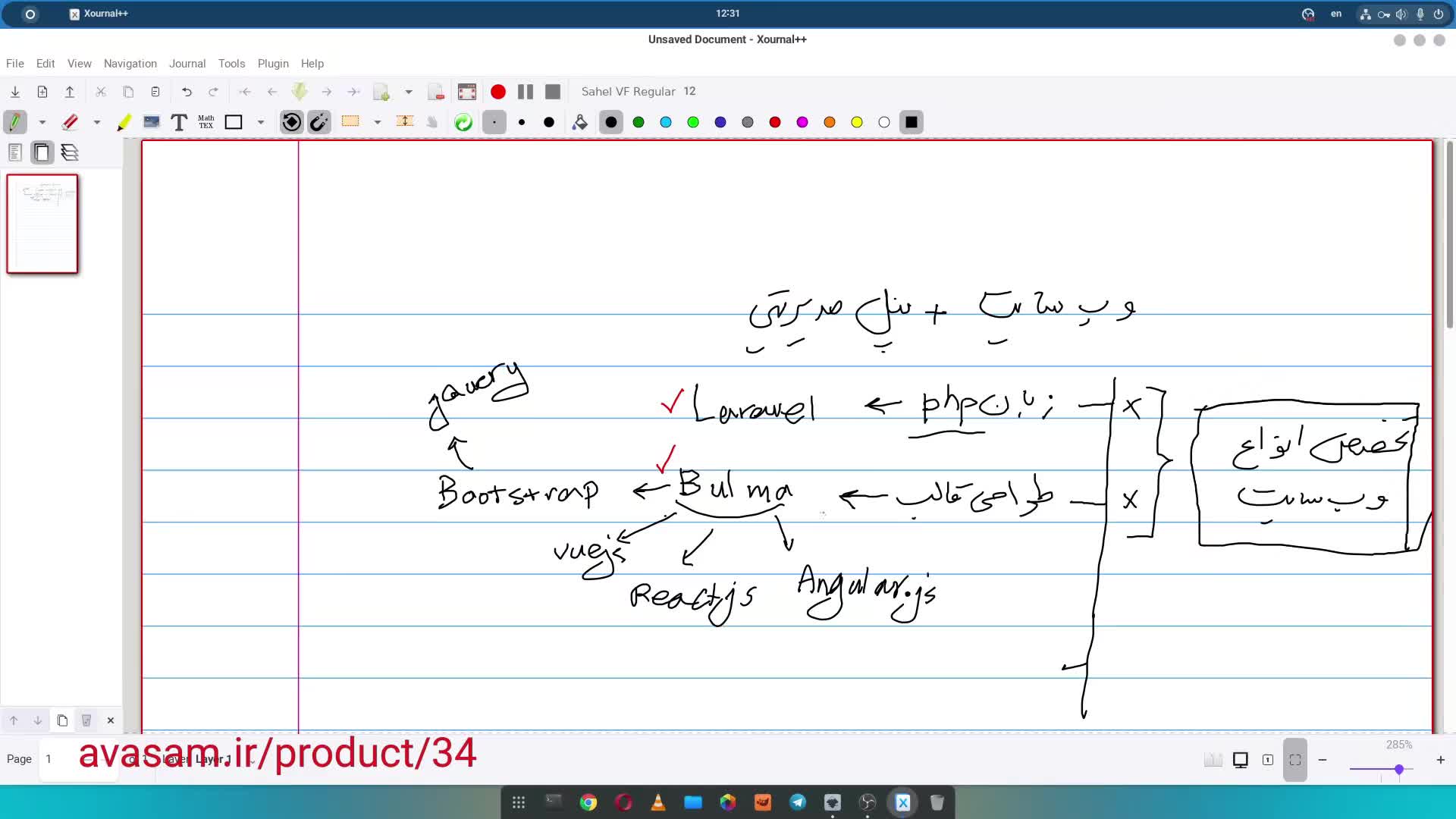The image size is (1456, 819).
Task: Click the red audio Record button
Action: point(498,92)
